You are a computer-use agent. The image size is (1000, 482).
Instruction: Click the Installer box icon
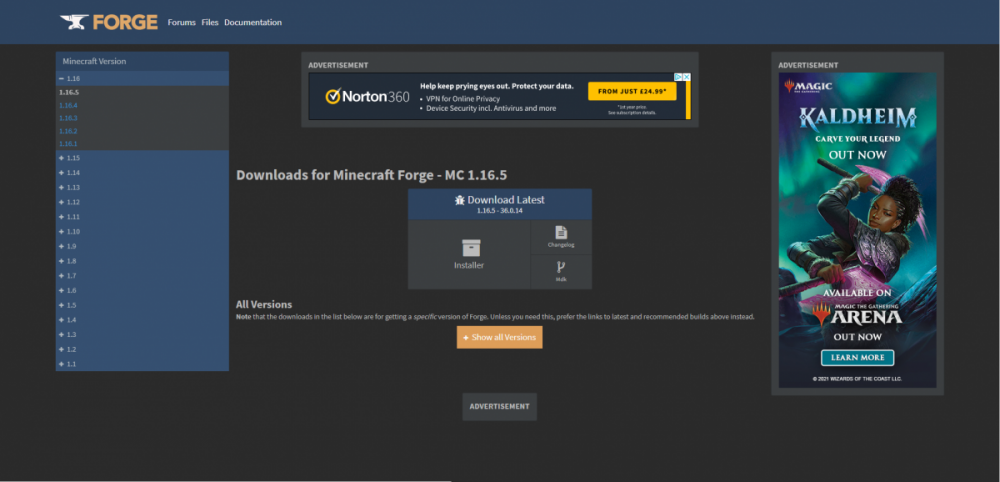pyautogui.click(x=470, y=247)
